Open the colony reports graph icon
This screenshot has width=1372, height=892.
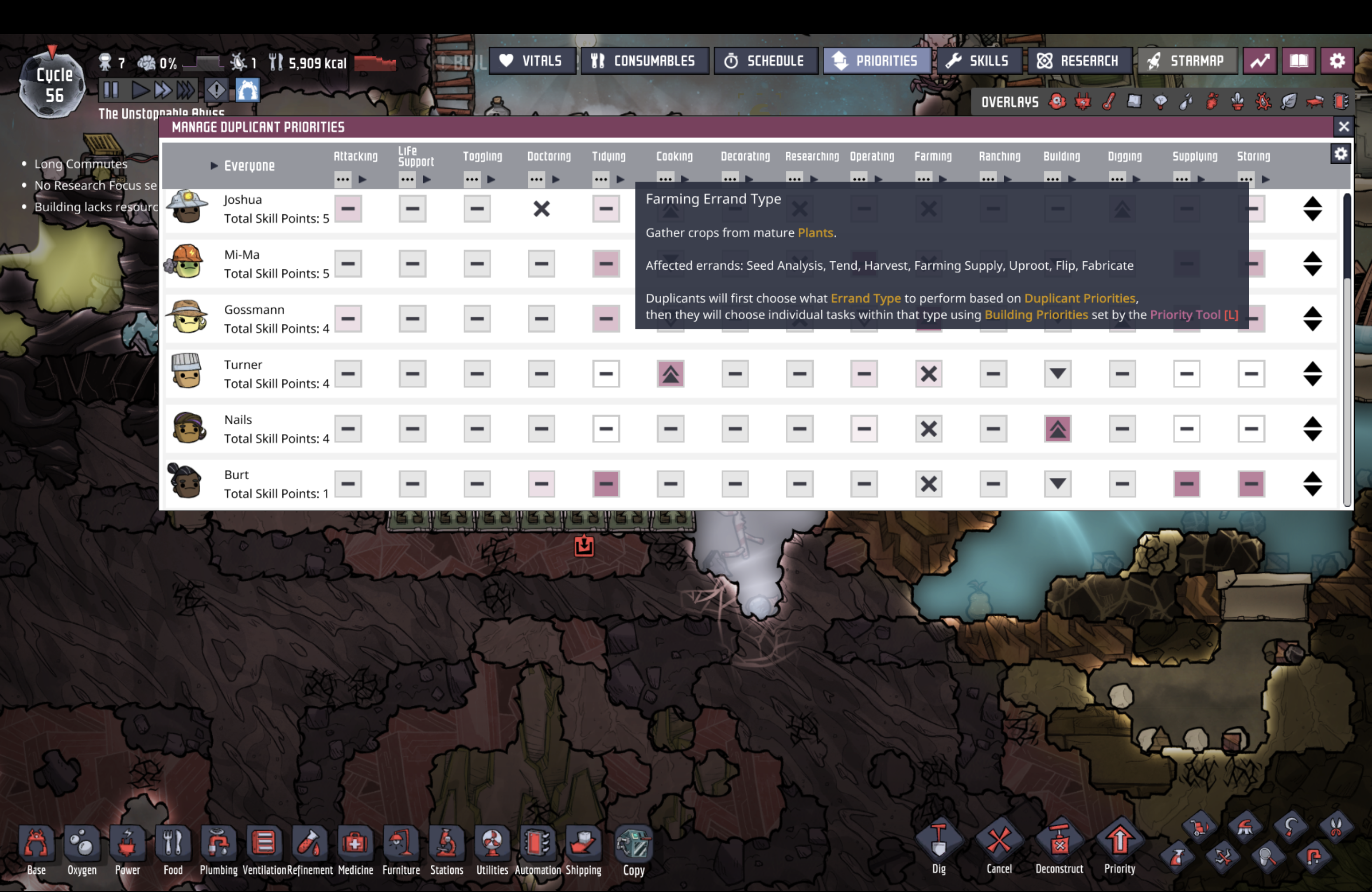click(1260, 61)
